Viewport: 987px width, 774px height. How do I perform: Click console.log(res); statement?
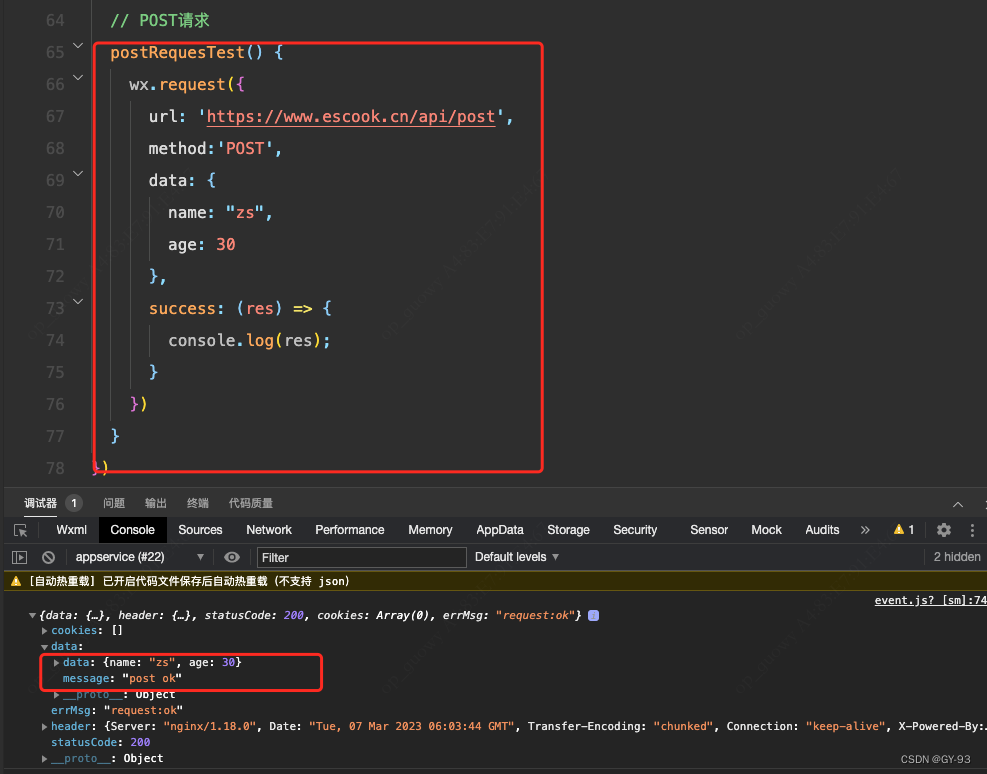[249, 340]
